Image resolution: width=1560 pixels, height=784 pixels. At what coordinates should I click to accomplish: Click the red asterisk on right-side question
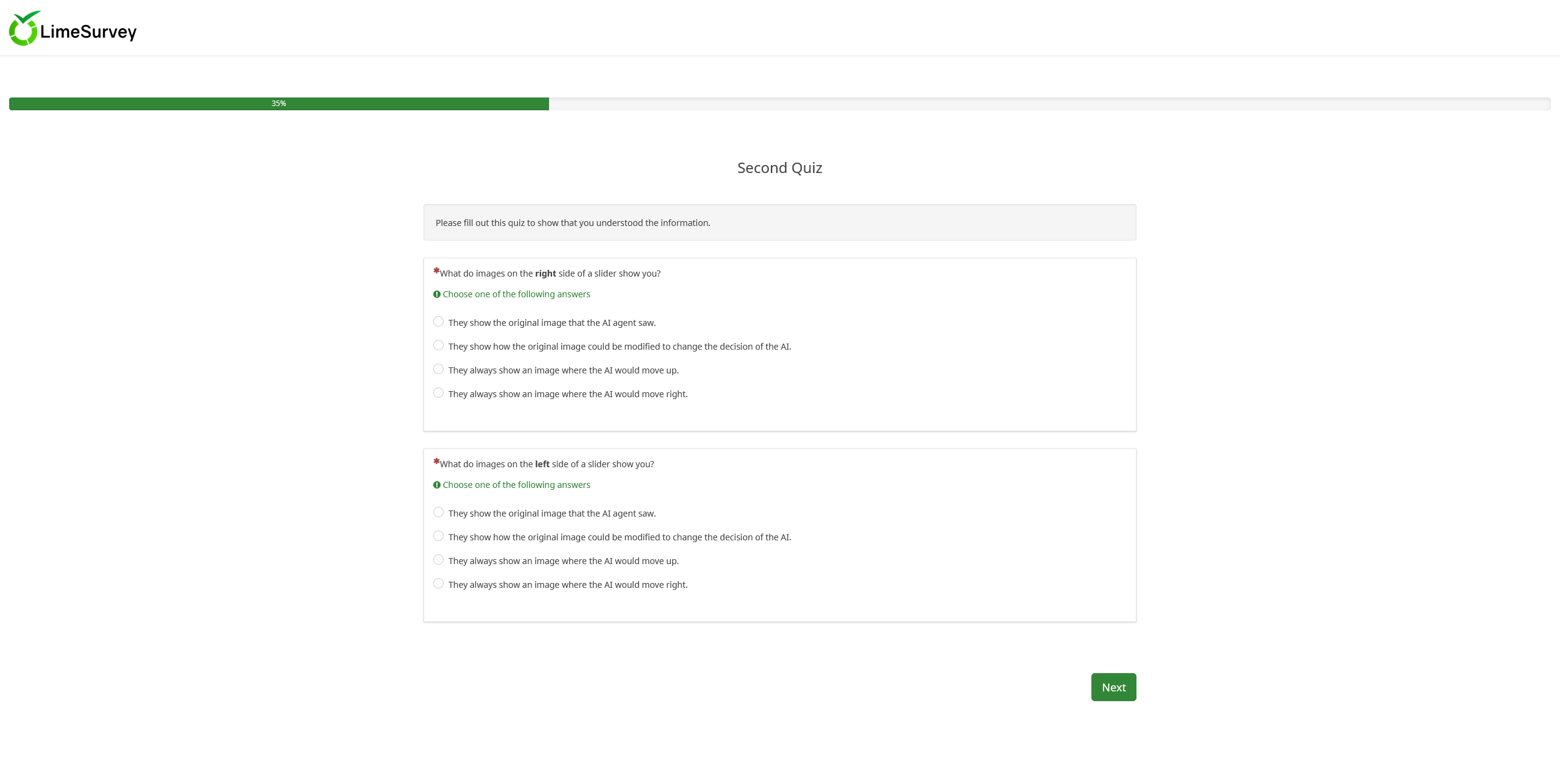tap(436, 270)
